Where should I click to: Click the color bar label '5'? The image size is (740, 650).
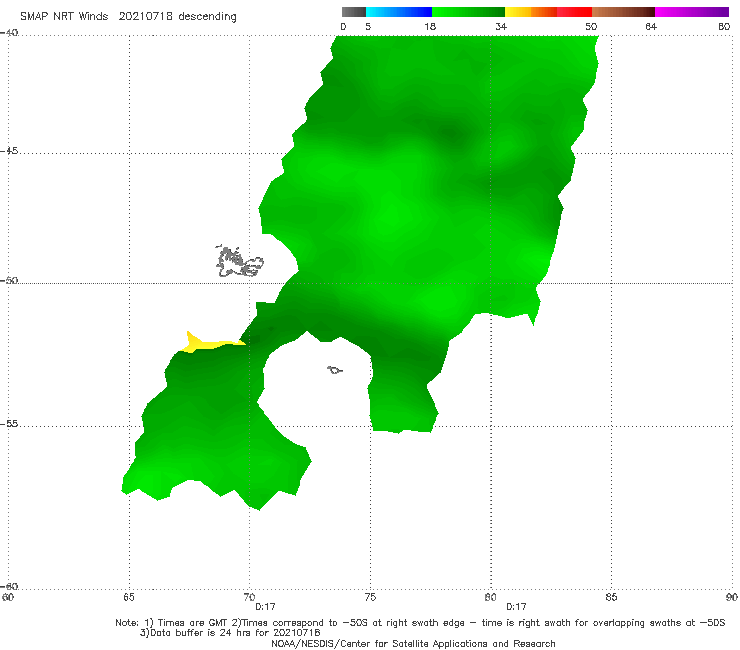point(368,26)
